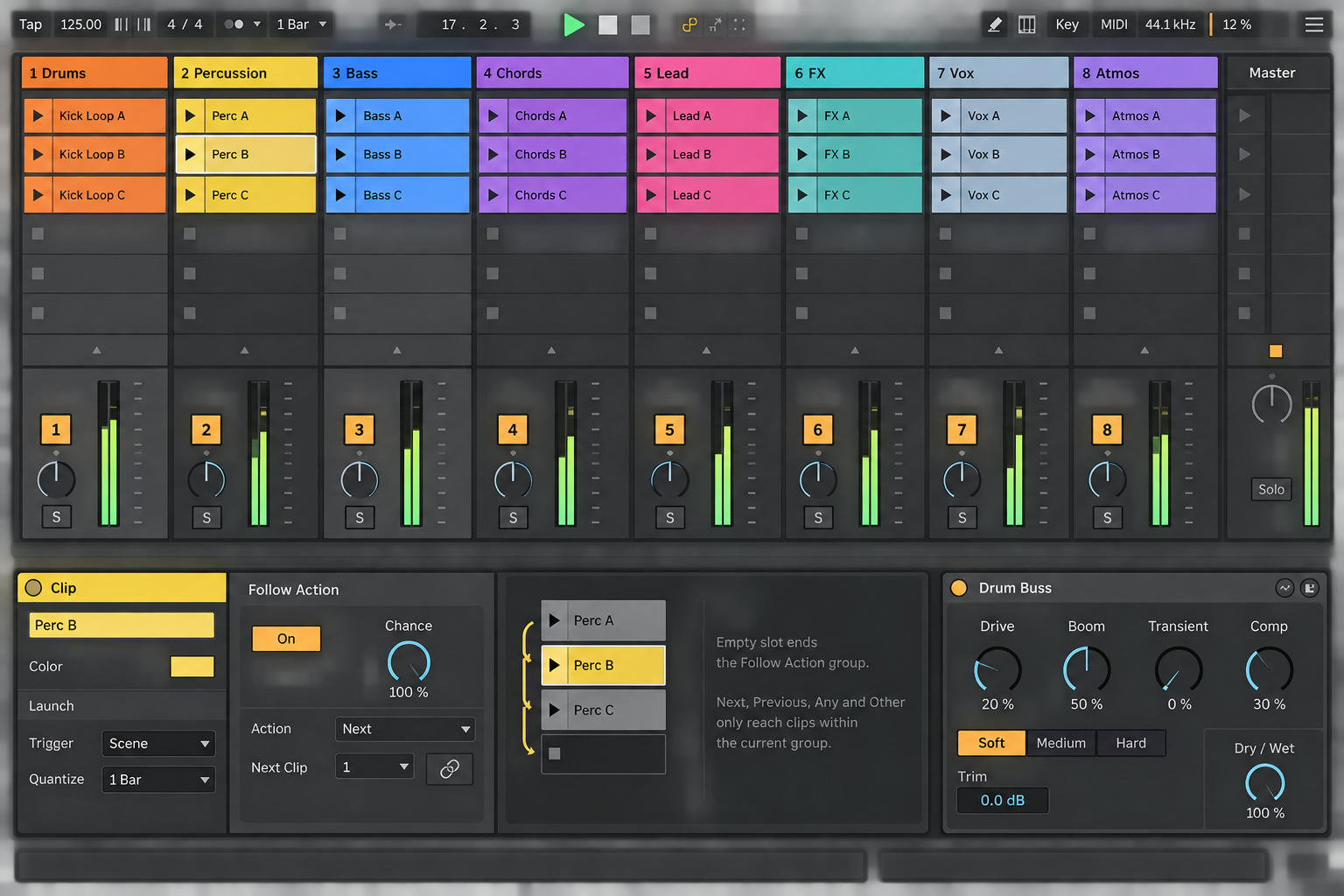Select the 5 Lead track header
The width and height of the screenshot is (1344, 896).
(708, 73)
